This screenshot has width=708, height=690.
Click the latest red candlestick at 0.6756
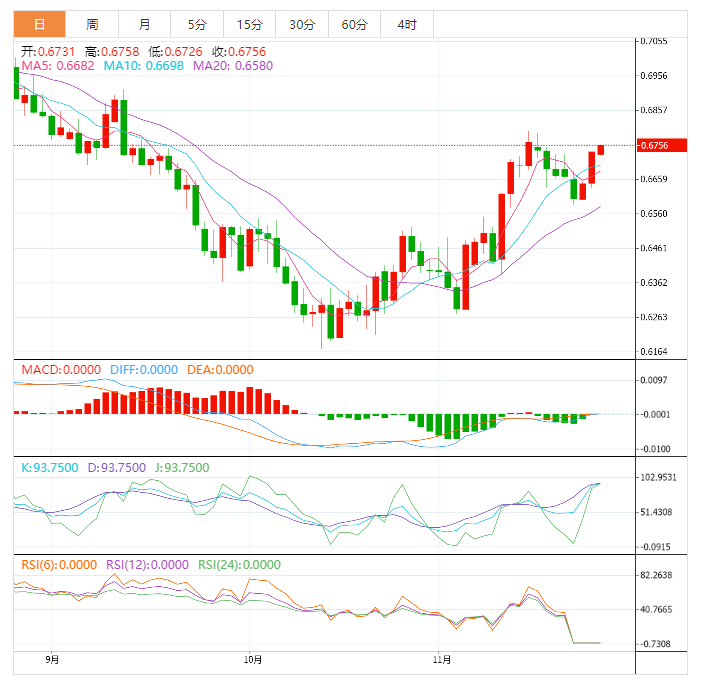point(601,150)
